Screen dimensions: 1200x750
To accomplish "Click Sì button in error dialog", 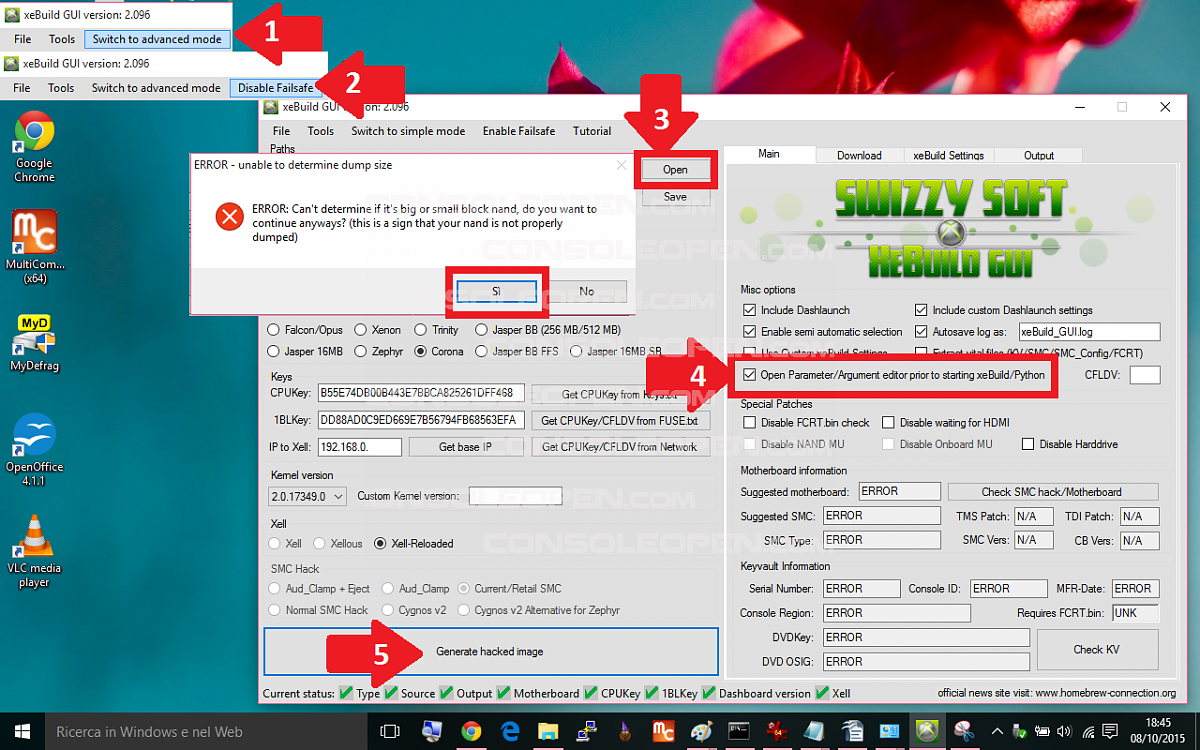I will (x=496, y=291).
